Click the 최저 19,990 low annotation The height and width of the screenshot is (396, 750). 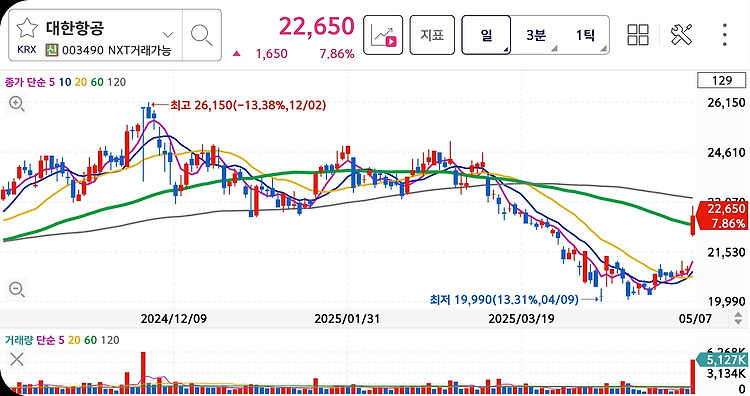504,299
